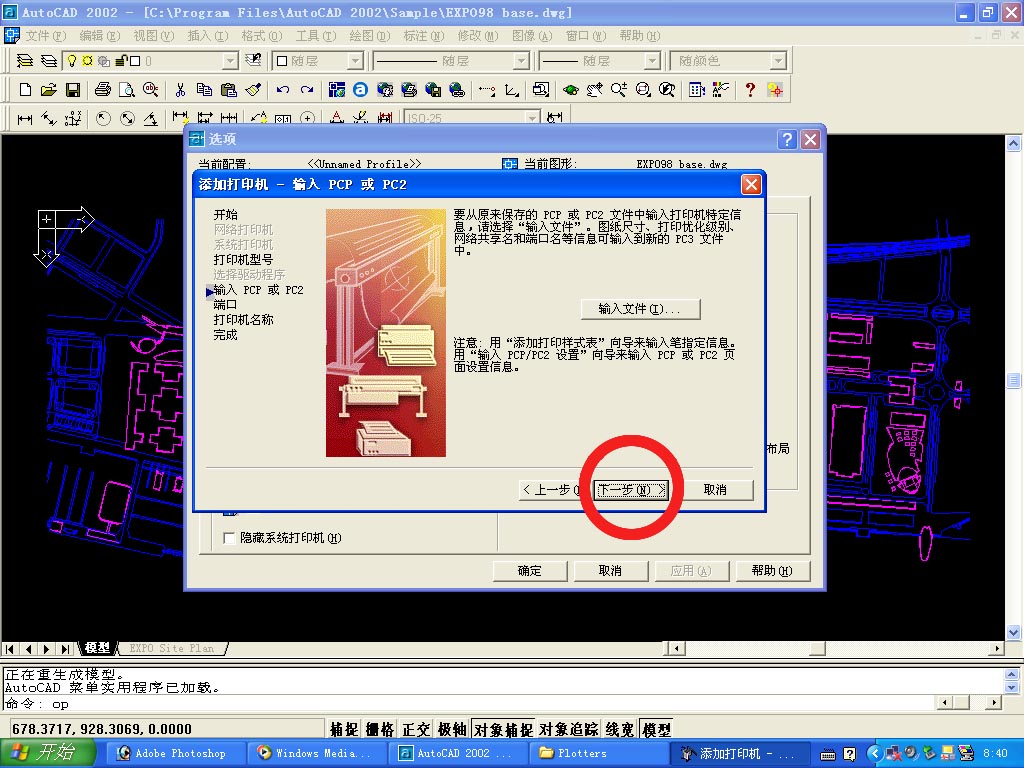This screenshot has height=768, width=1024.
Task: Toggle the 模型 model/paper status button
Action: click(x=656, y=729)
